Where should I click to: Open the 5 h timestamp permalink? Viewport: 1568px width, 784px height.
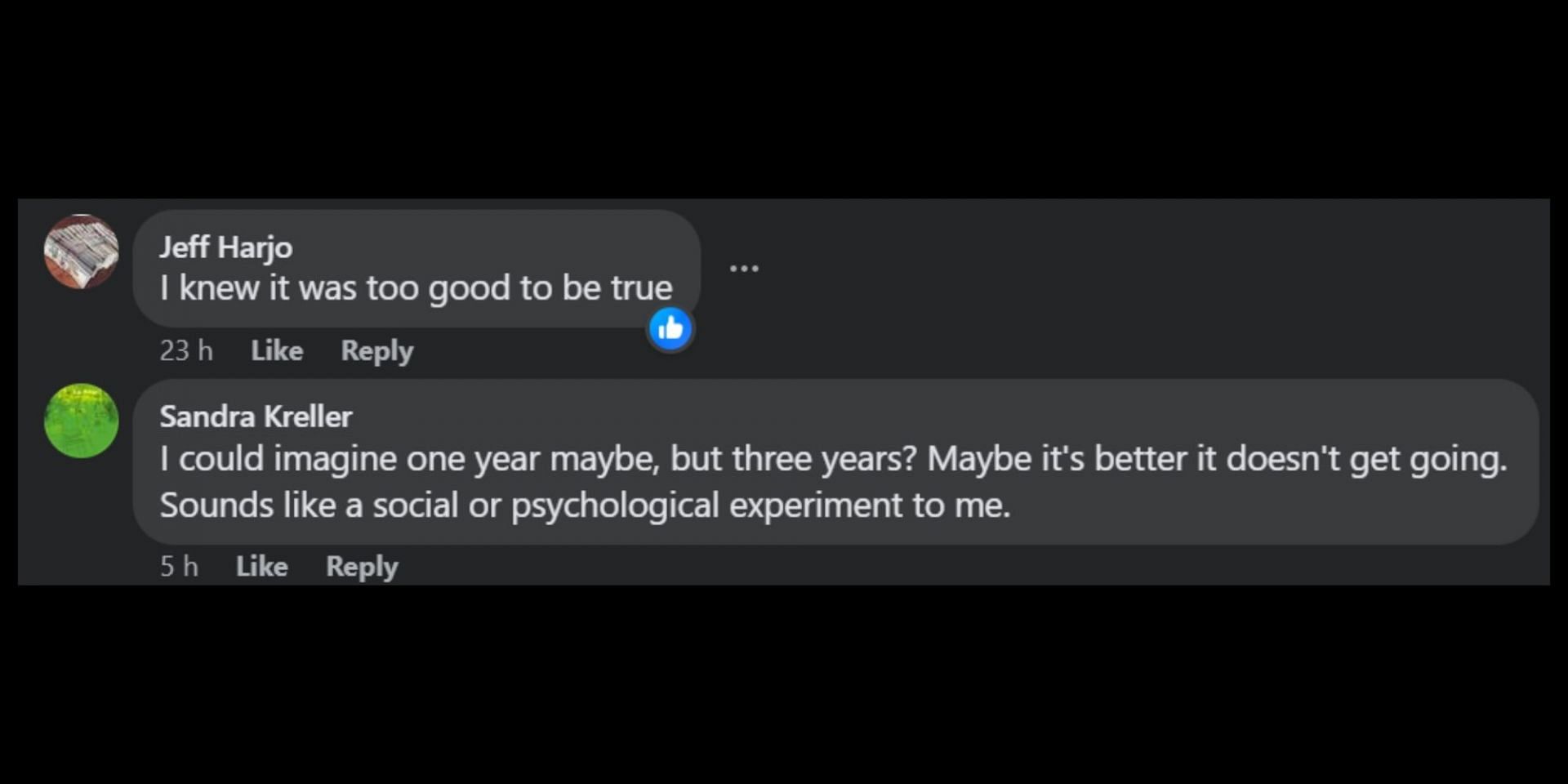(179, 566)
